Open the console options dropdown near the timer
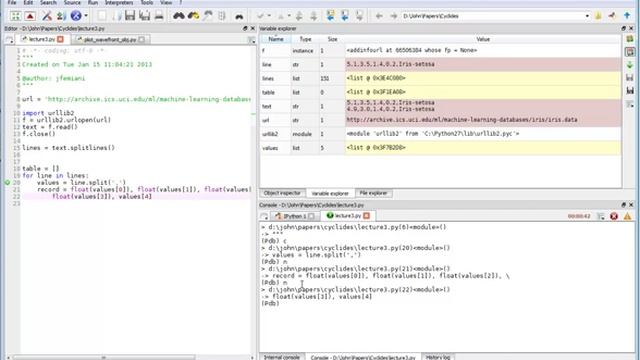The width and height of the screenshot is (640, 360). point(600,216)
